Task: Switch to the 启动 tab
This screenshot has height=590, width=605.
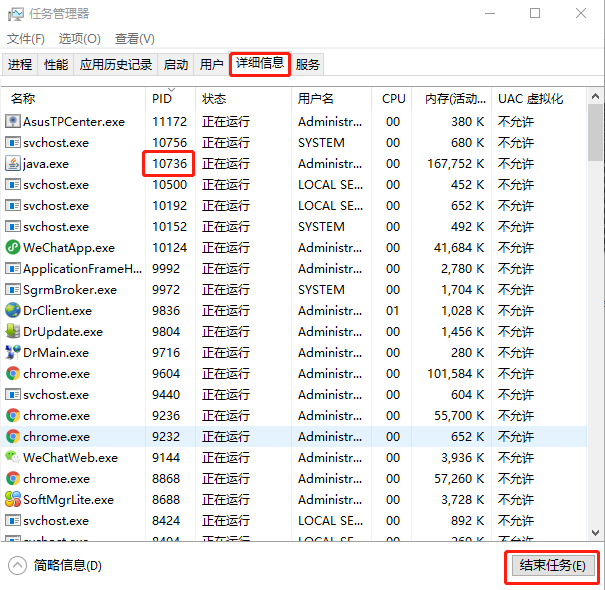Action: point(176,64)
